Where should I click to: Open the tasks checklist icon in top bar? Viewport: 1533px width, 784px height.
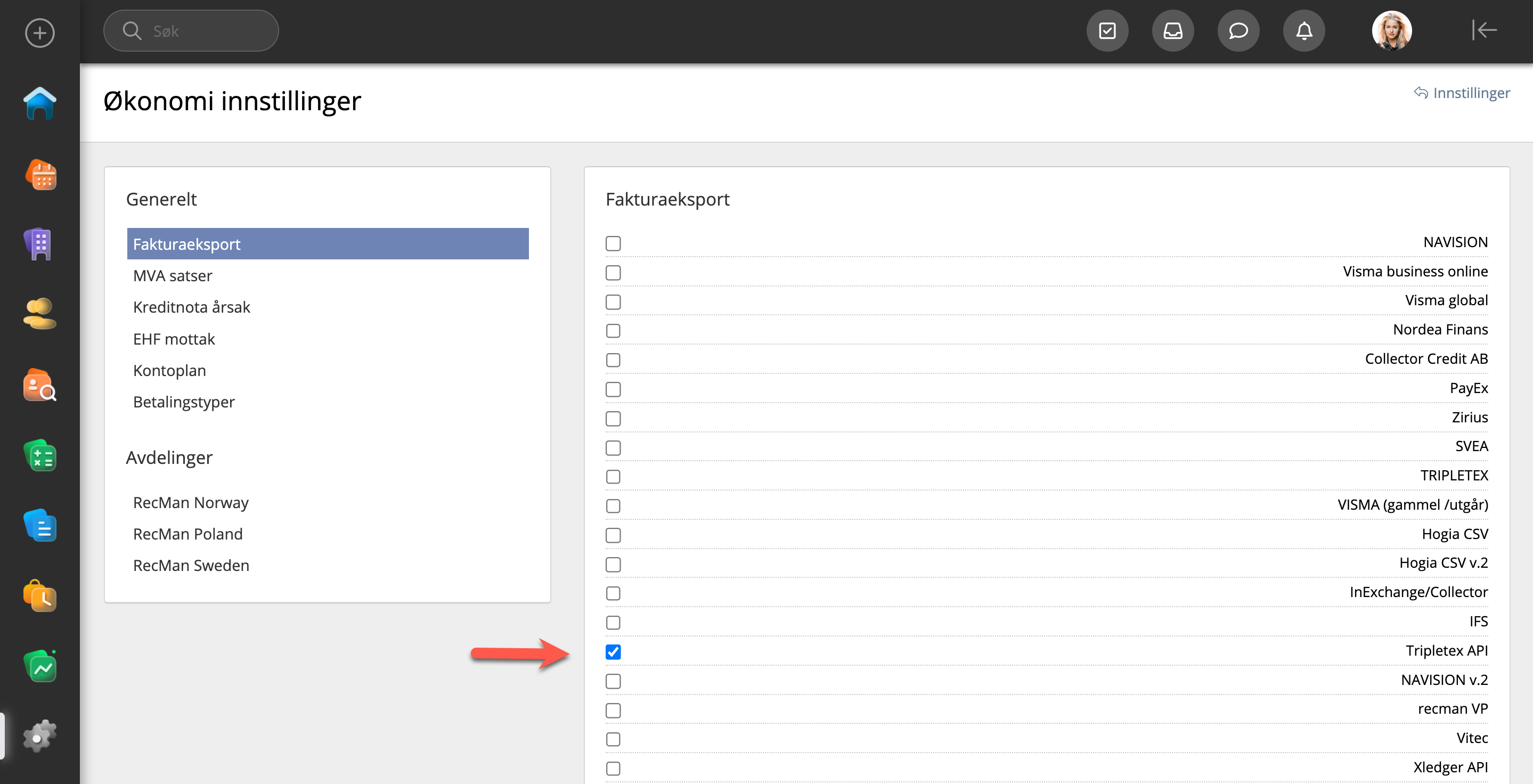point(1107,31)
